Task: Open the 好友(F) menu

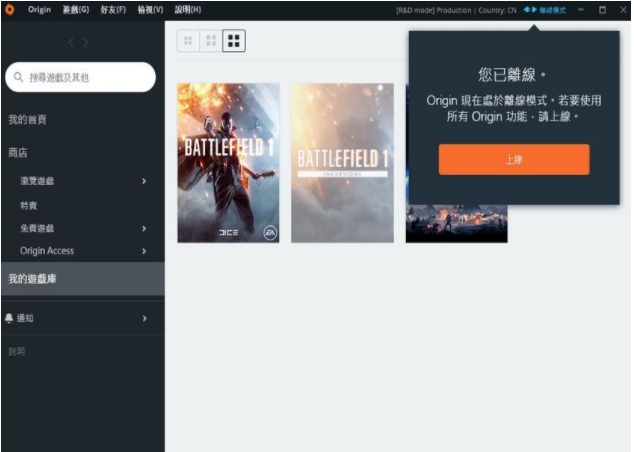Action: [x=113, y=10]
